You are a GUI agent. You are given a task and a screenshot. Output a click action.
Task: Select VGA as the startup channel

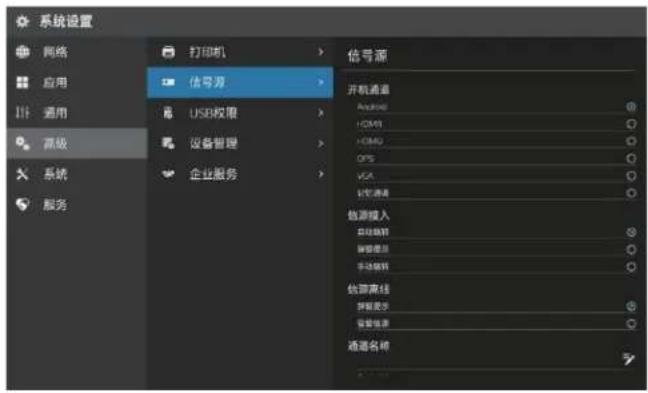[631, 176]
